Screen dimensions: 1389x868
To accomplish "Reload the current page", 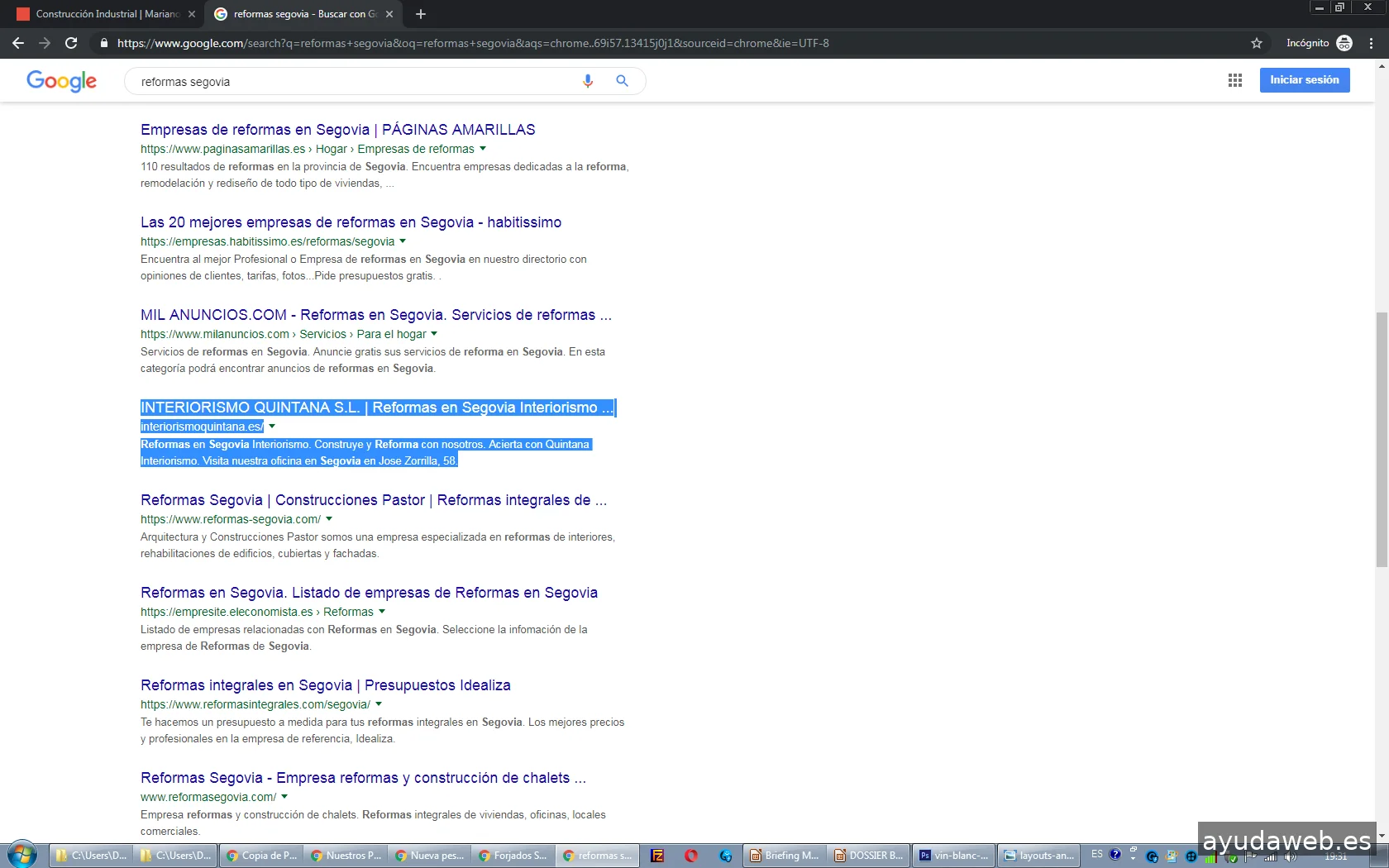I will pyautogui.click(x=71, y=43).
